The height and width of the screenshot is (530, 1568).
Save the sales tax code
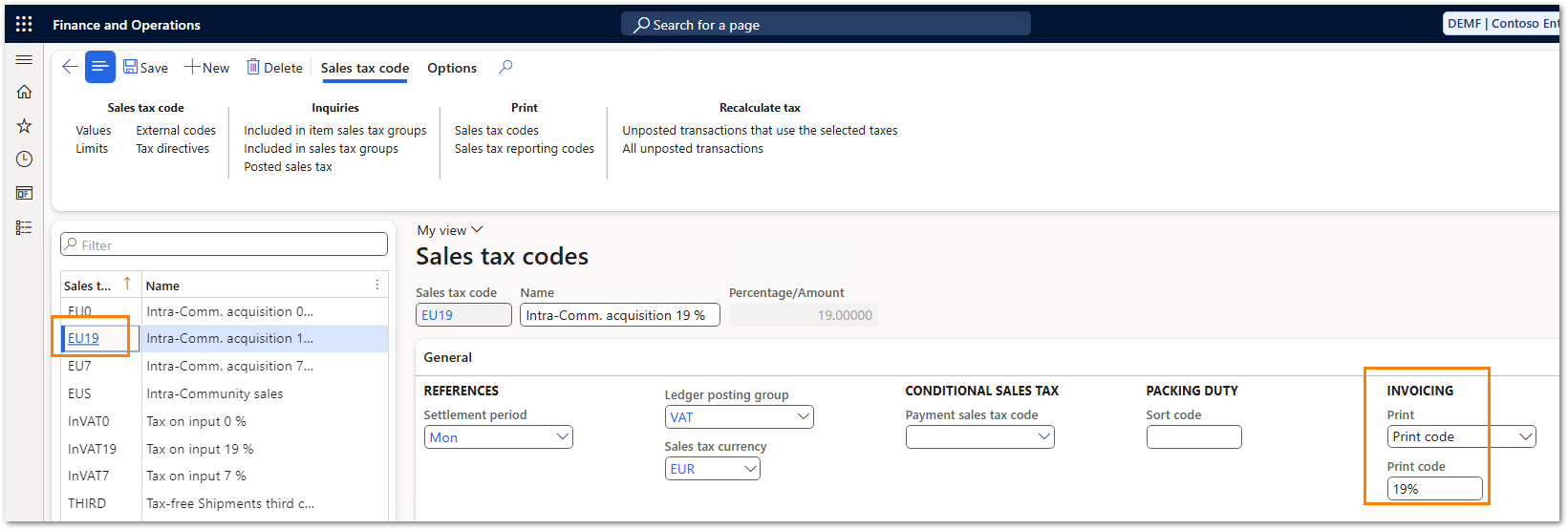[145, 67]
